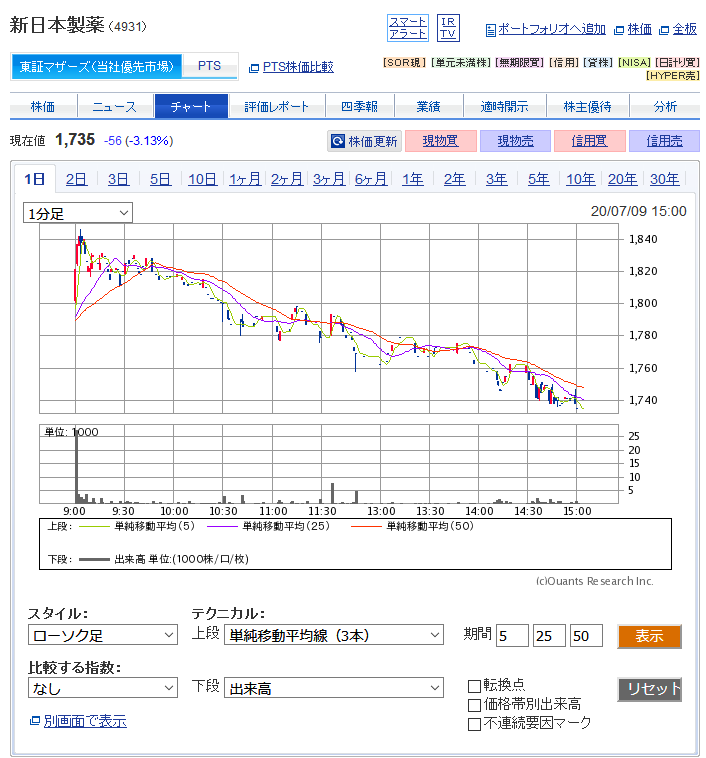Select the PTS market toggle
This screenshot has height=758, width=706.
click(x=209, y=66)
